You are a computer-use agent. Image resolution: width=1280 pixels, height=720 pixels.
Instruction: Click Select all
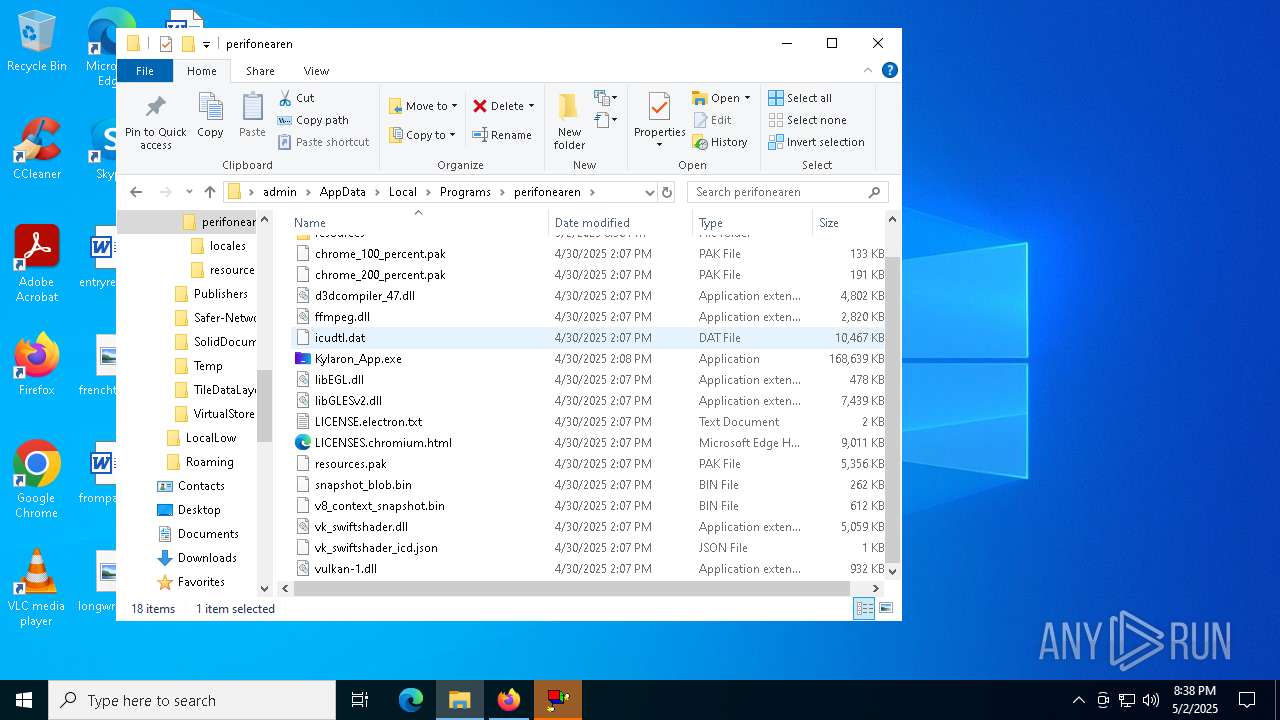(x=800, y=98)
